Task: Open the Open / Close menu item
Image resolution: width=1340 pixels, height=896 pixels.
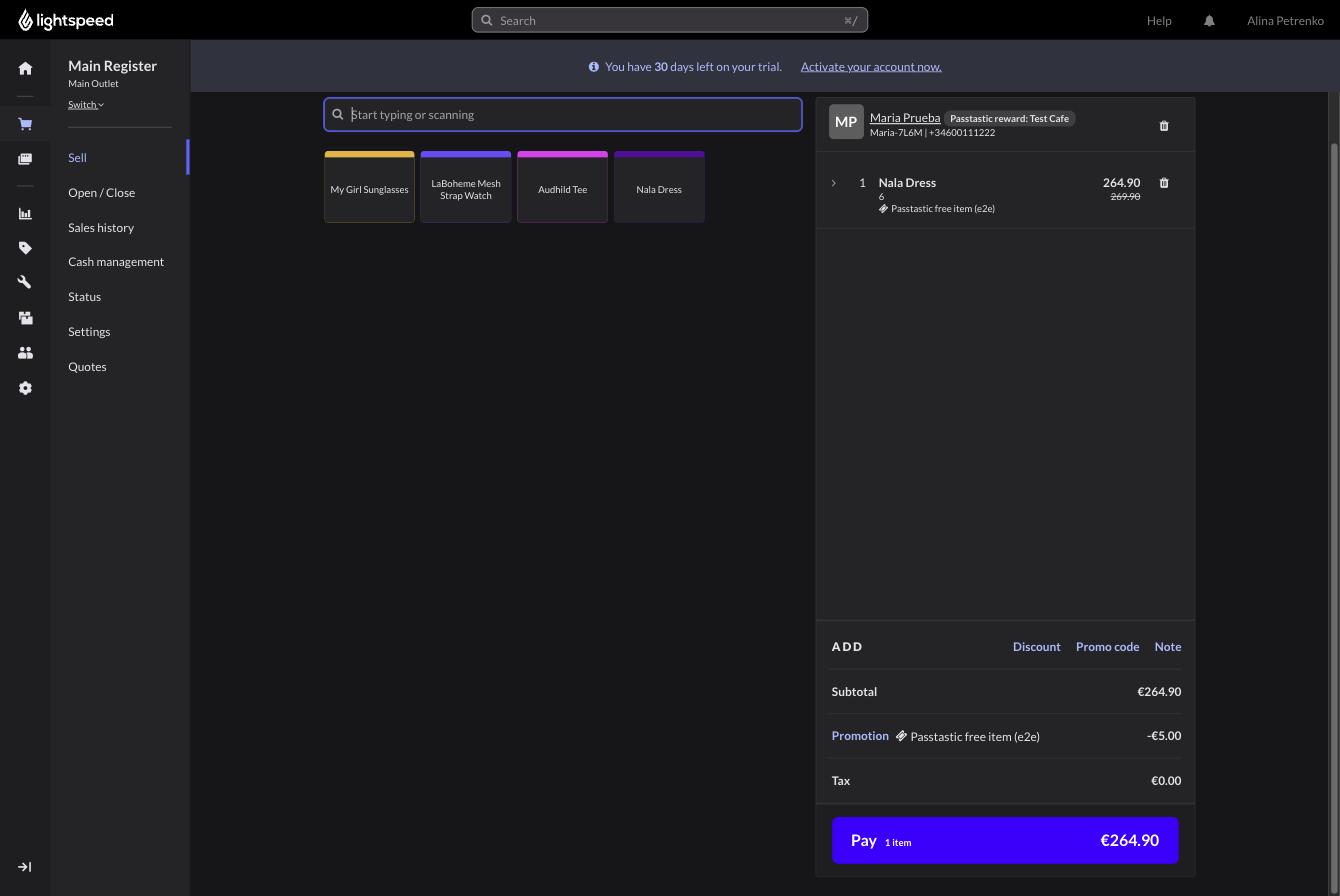Action: (101, 193)
